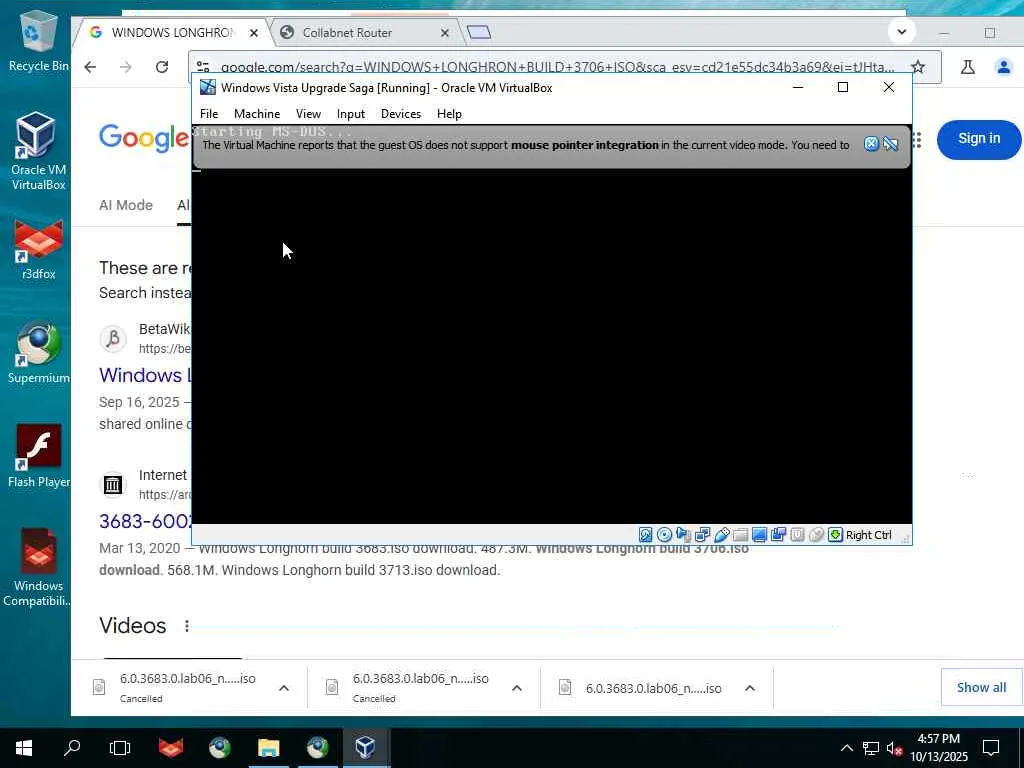The width and height of the screenshot is (1024, 768).
Task: Go back in the browser
Action: click(90, 67)
